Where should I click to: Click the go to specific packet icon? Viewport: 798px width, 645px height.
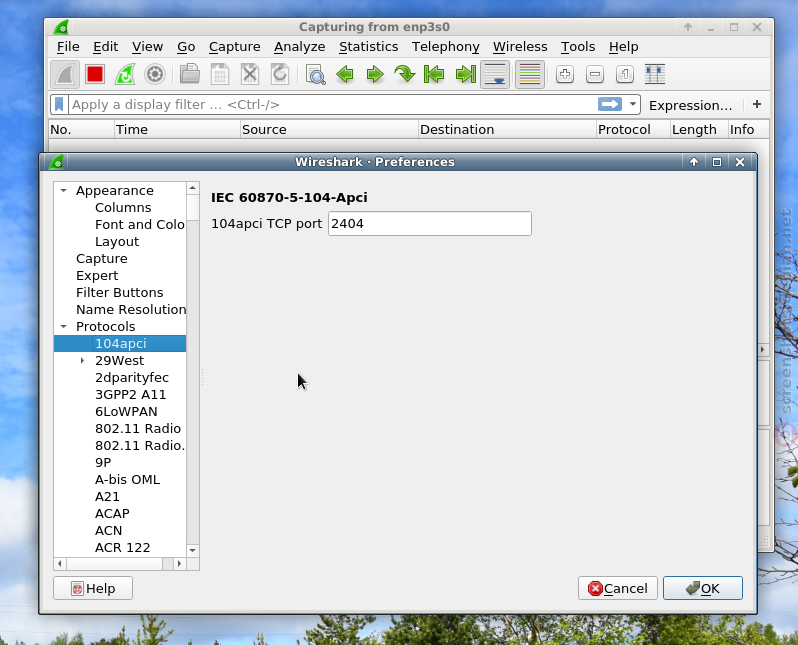pos(405,74)
